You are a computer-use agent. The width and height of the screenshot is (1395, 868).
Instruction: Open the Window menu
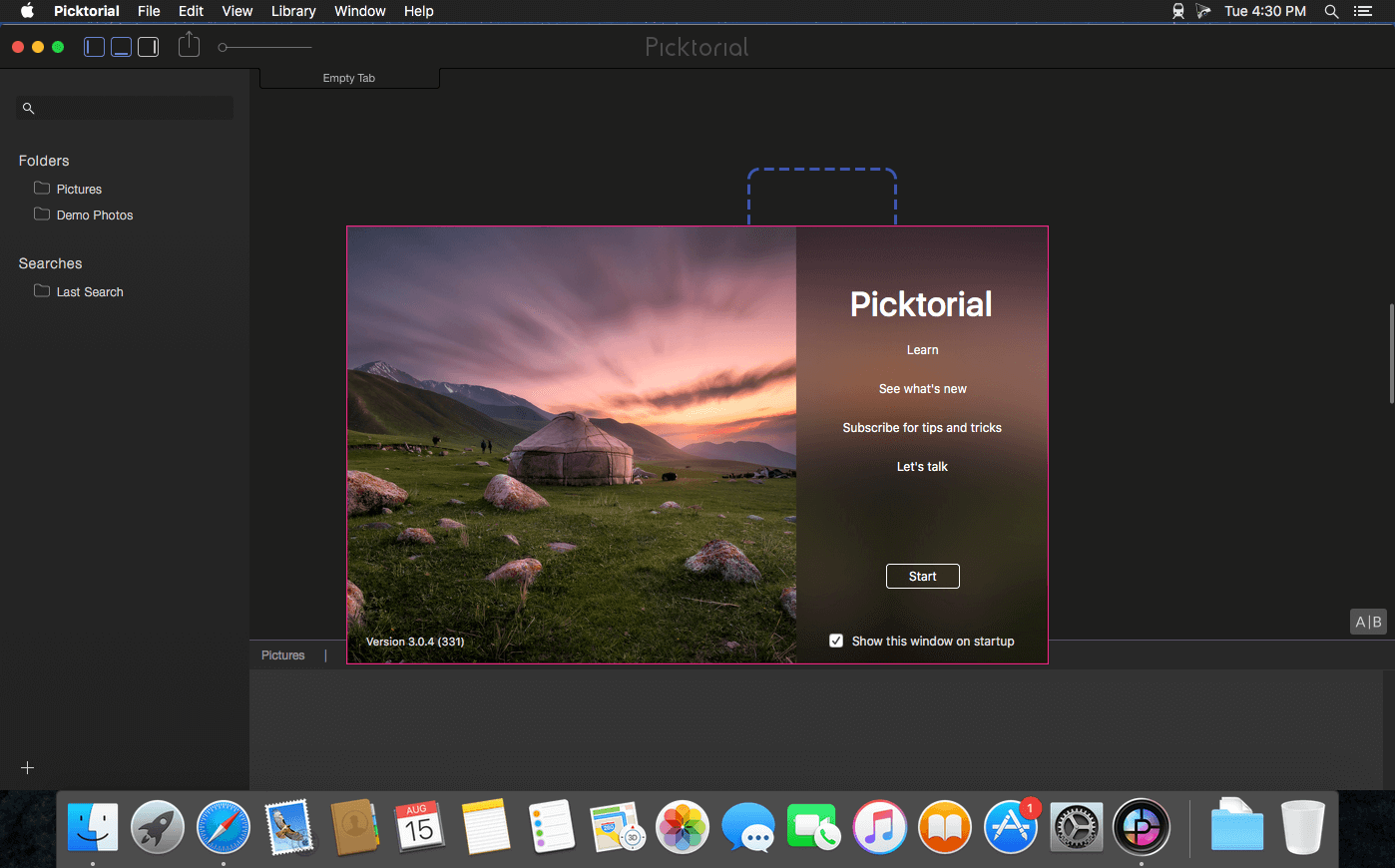[360, 11]
